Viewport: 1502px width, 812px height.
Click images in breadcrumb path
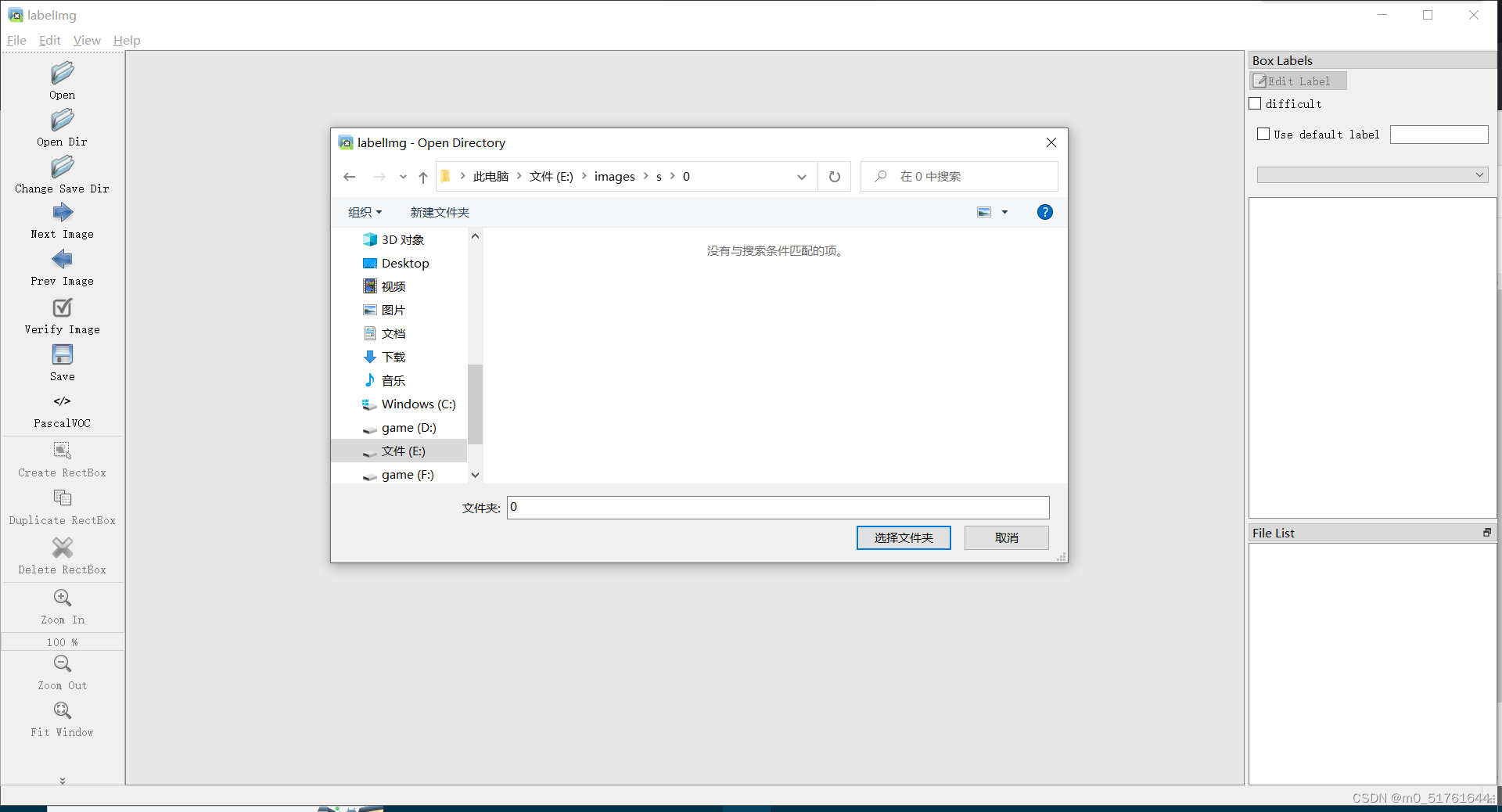tap(614, 177)
